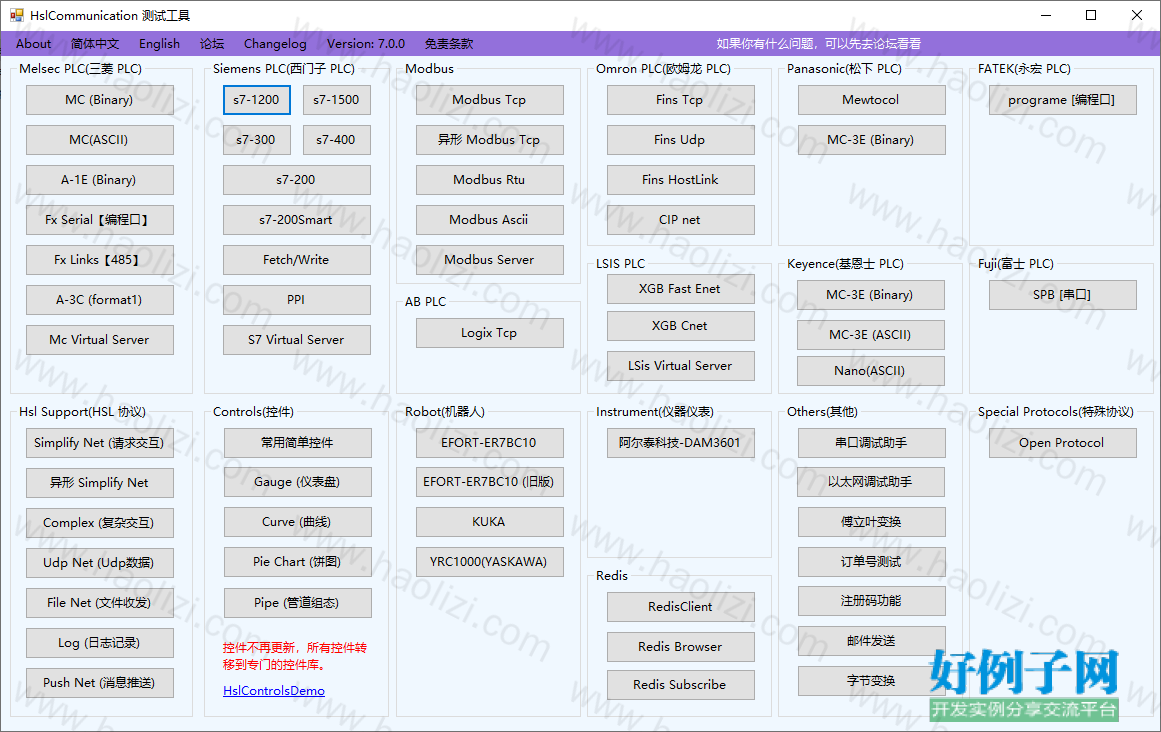1161x732 pixels.
Task: Open Complex (复杂交互) test
Action: [x=100, y=523]
